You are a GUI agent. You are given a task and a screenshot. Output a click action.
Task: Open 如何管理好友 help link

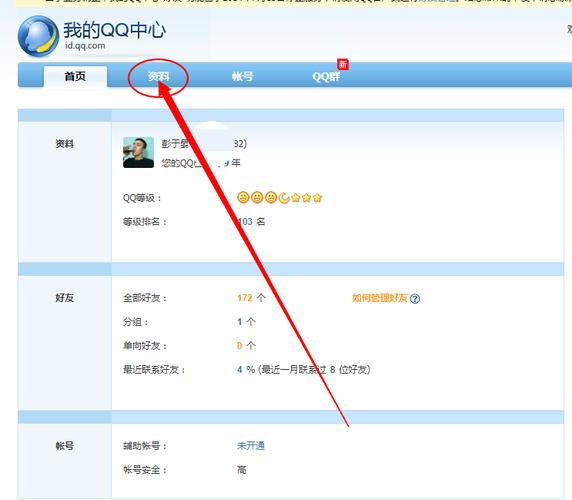[x=380, y=298]
